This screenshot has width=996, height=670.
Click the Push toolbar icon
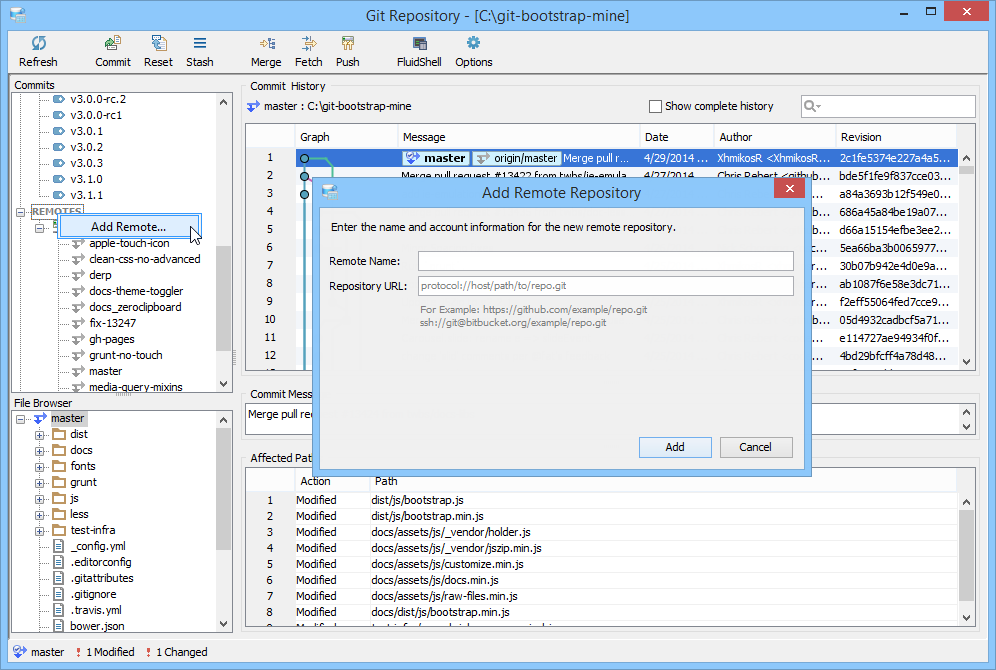[x=347, y=43]
